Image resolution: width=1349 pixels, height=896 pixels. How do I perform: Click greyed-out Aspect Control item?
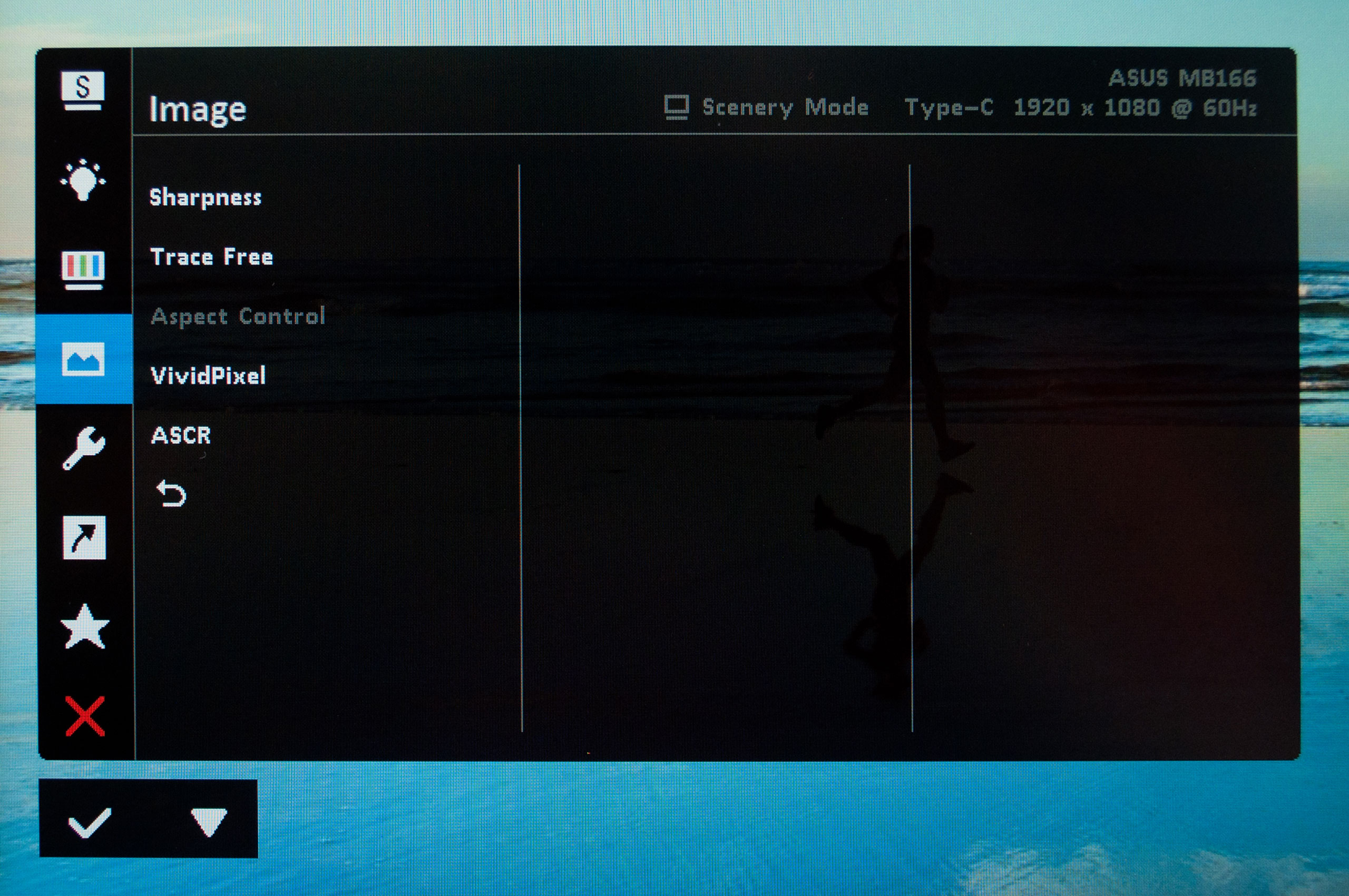point(238,316)
